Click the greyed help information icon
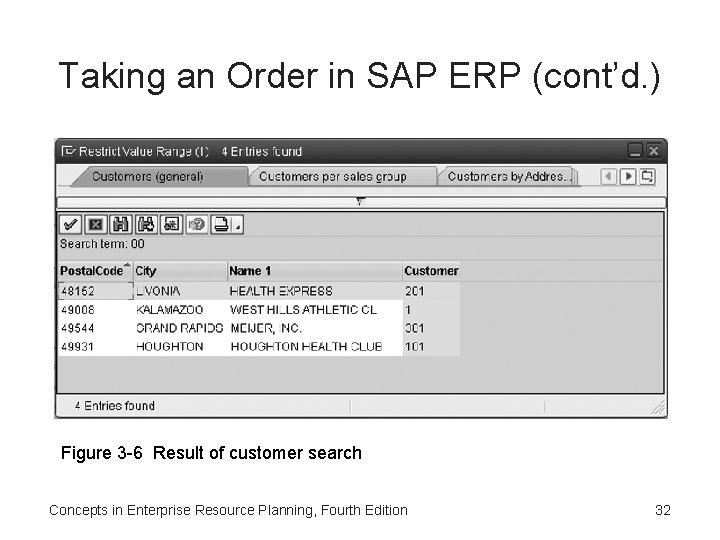Screen dimensions: 720x540 tap(197, 225)
